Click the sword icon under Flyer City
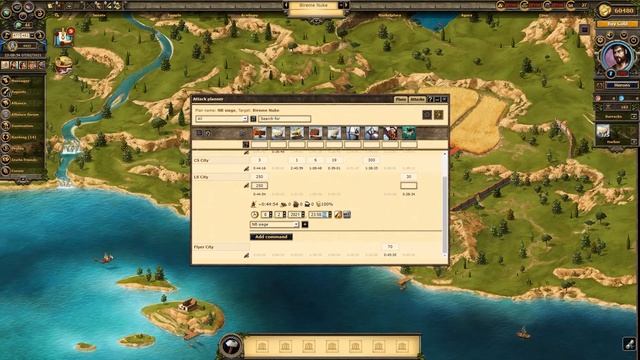The image size is (640, 360). point(246,256)
